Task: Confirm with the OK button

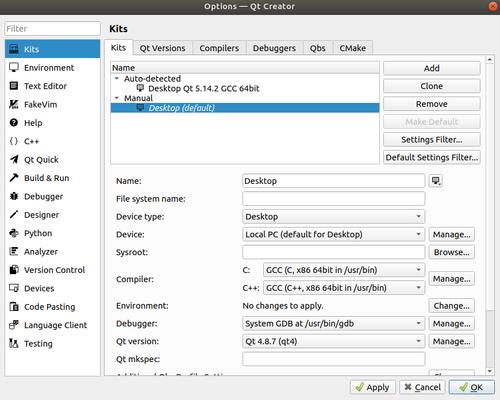Action: point(471,387)
